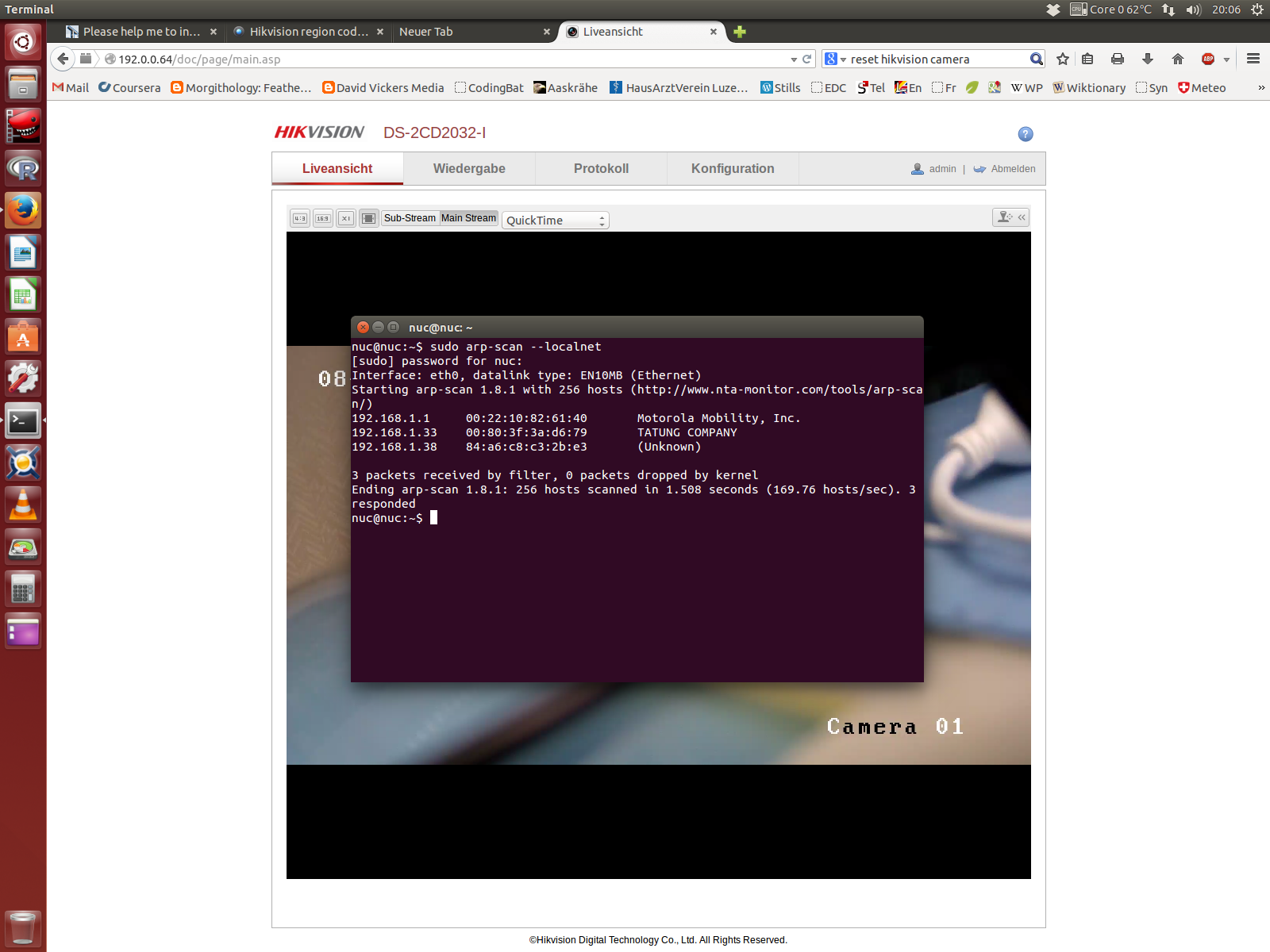
Task: Open URL history dropdown in address bar
Action: coord(794,59)
